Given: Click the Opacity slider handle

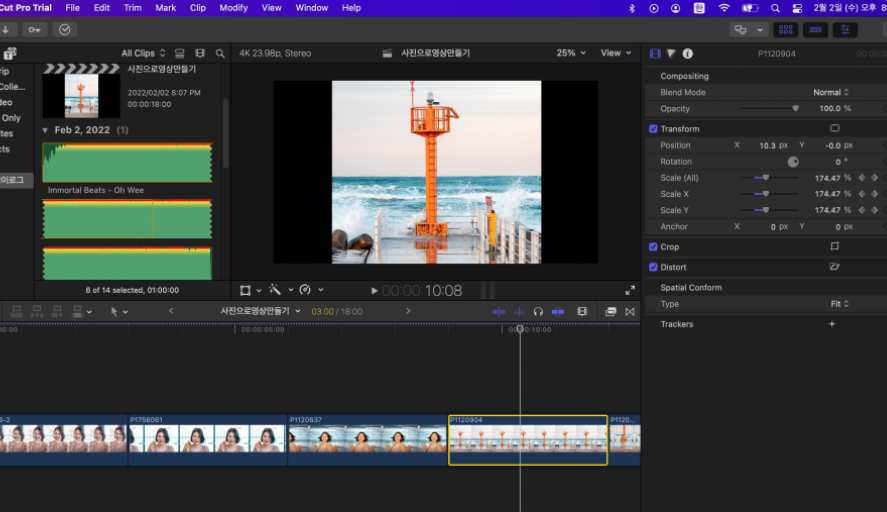Looking at the screenshot, I should (x=795, y=108).
